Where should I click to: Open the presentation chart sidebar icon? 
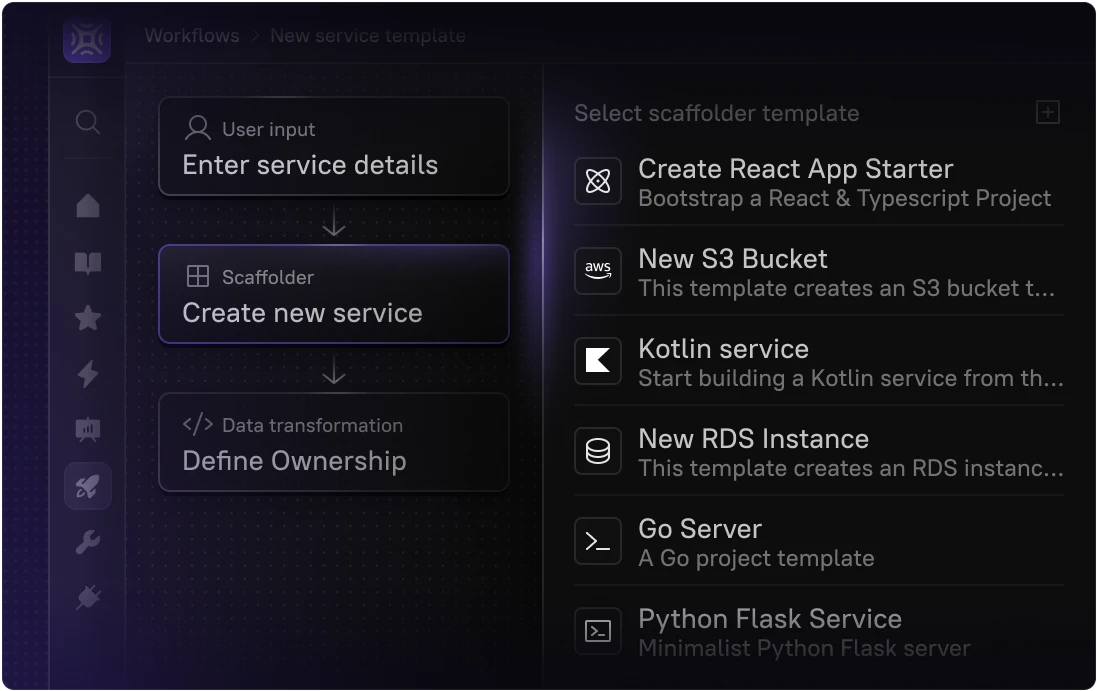coord(88,430)
